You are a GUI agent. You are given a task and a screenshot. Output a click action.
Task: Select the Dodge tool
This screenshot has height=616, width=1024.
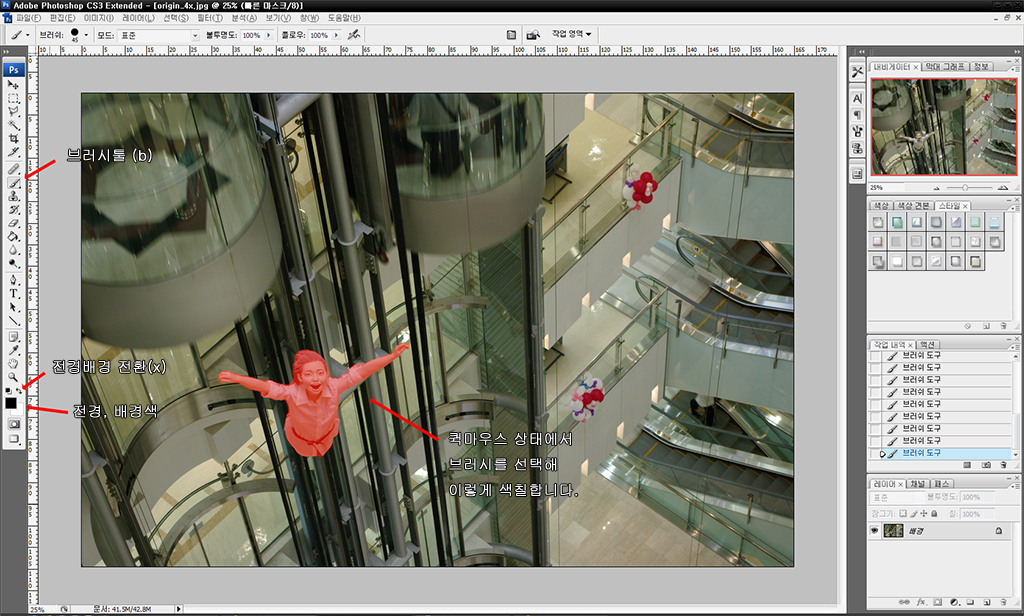[x=13, y=264]
